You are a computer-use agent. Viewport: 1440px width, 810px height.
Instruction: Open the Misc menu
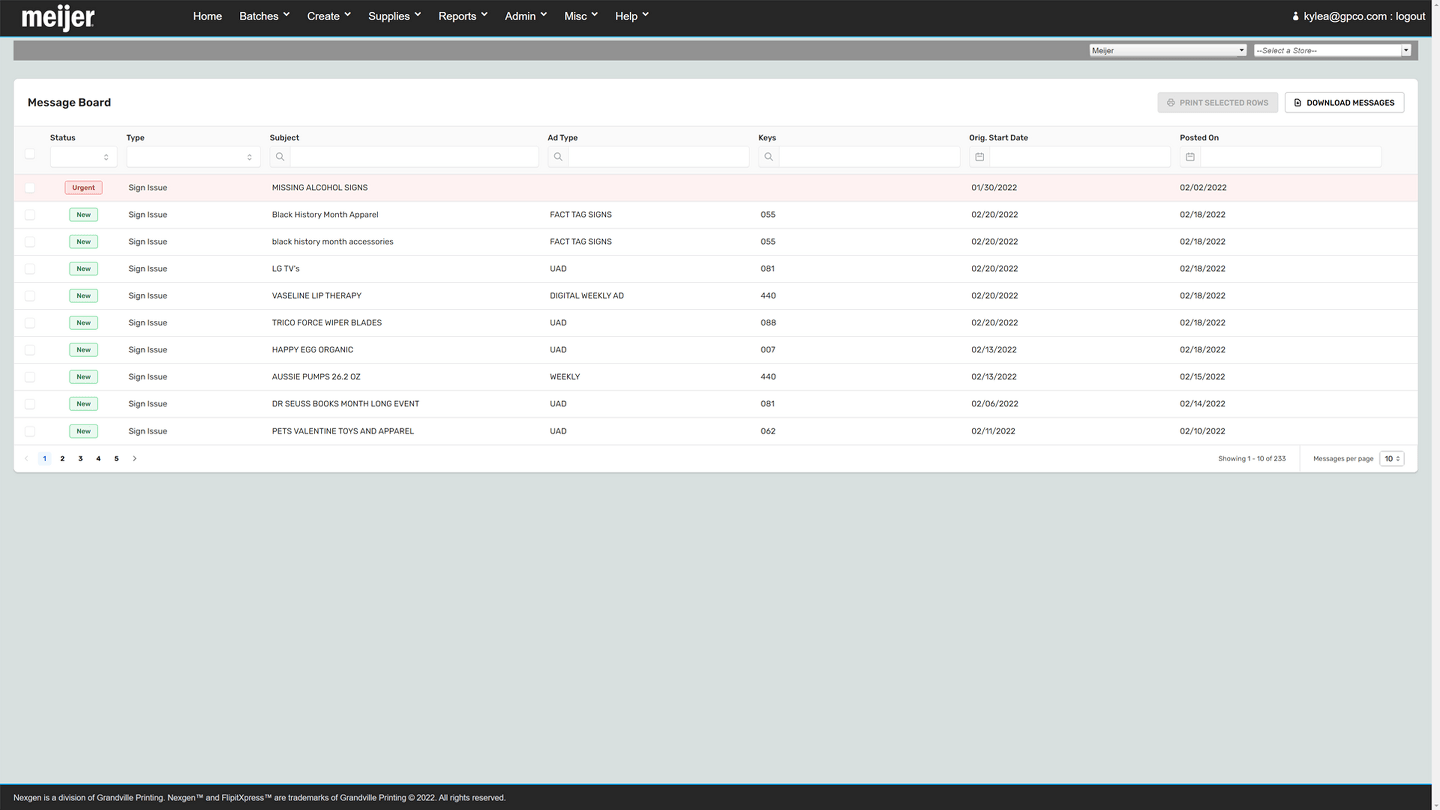click(581, 16)
